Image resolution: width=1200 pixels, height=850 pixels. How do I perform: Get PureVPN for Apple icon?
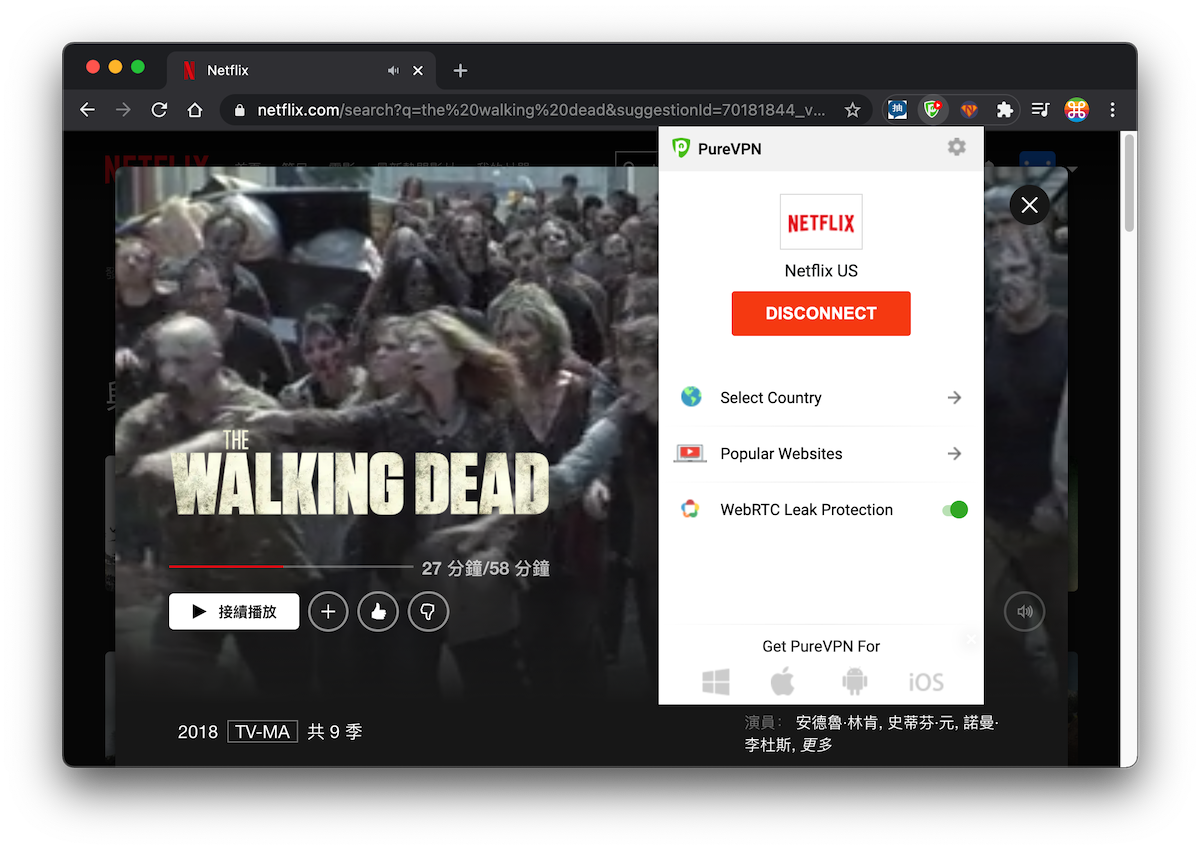coord(783,682)
